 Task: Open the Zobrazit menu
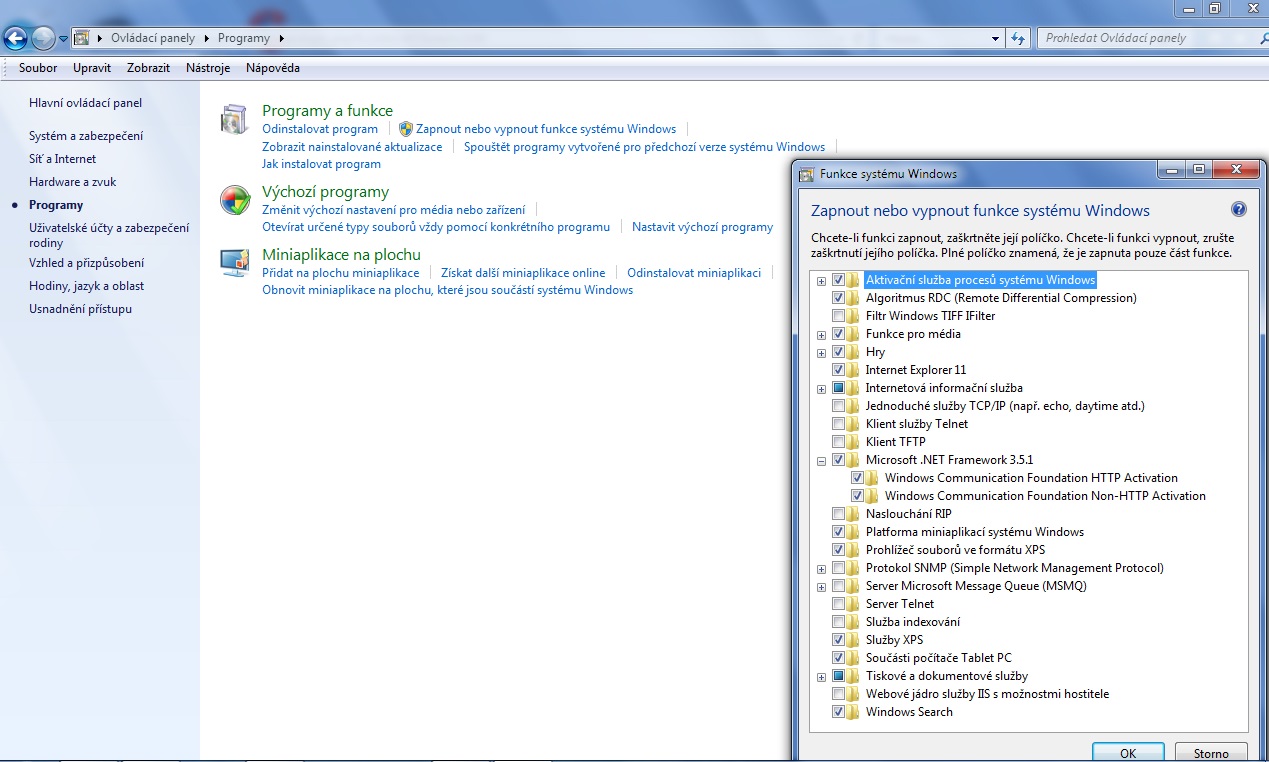[x=148, y=68]
